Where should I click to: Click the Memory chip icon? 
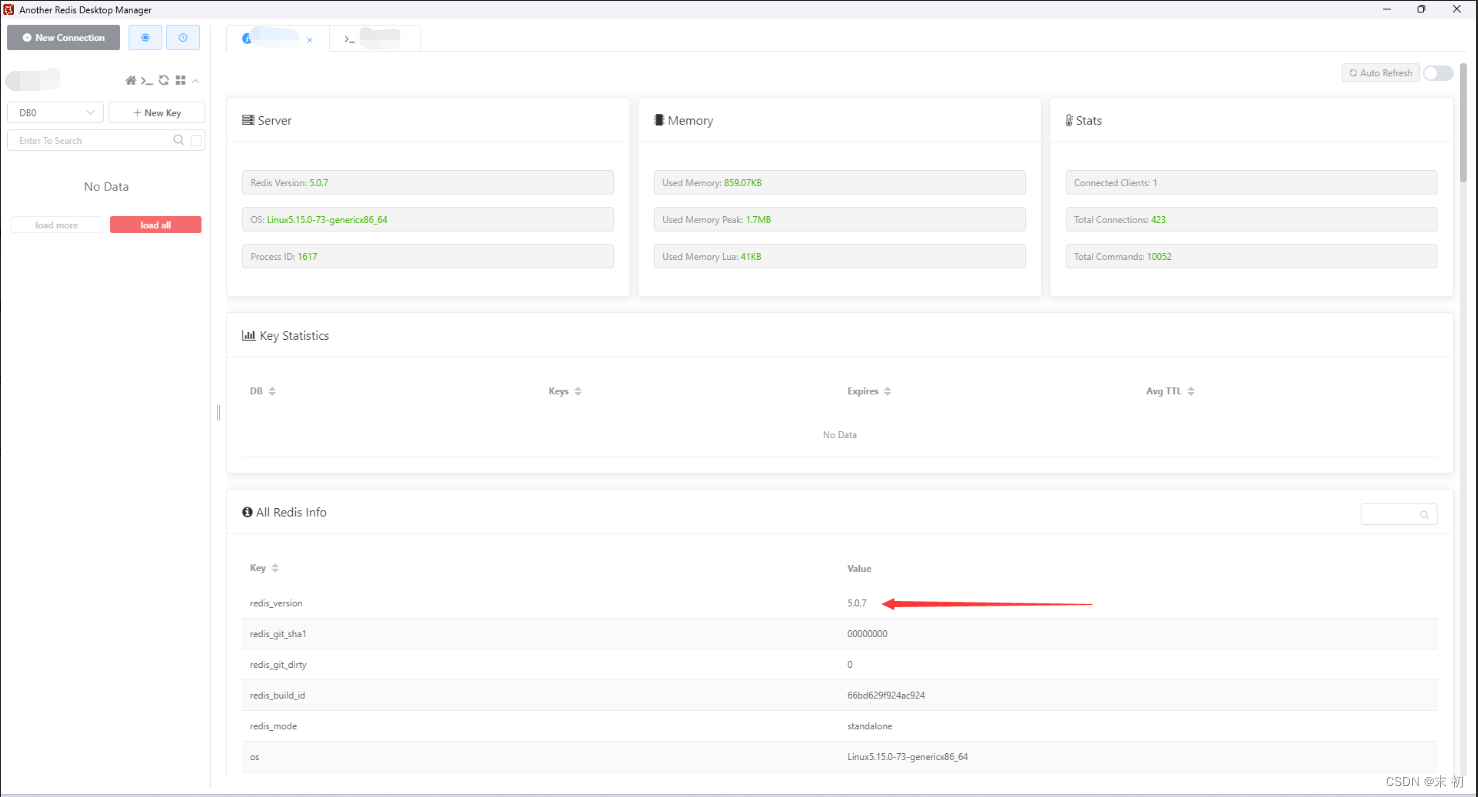tap(658, 120)
